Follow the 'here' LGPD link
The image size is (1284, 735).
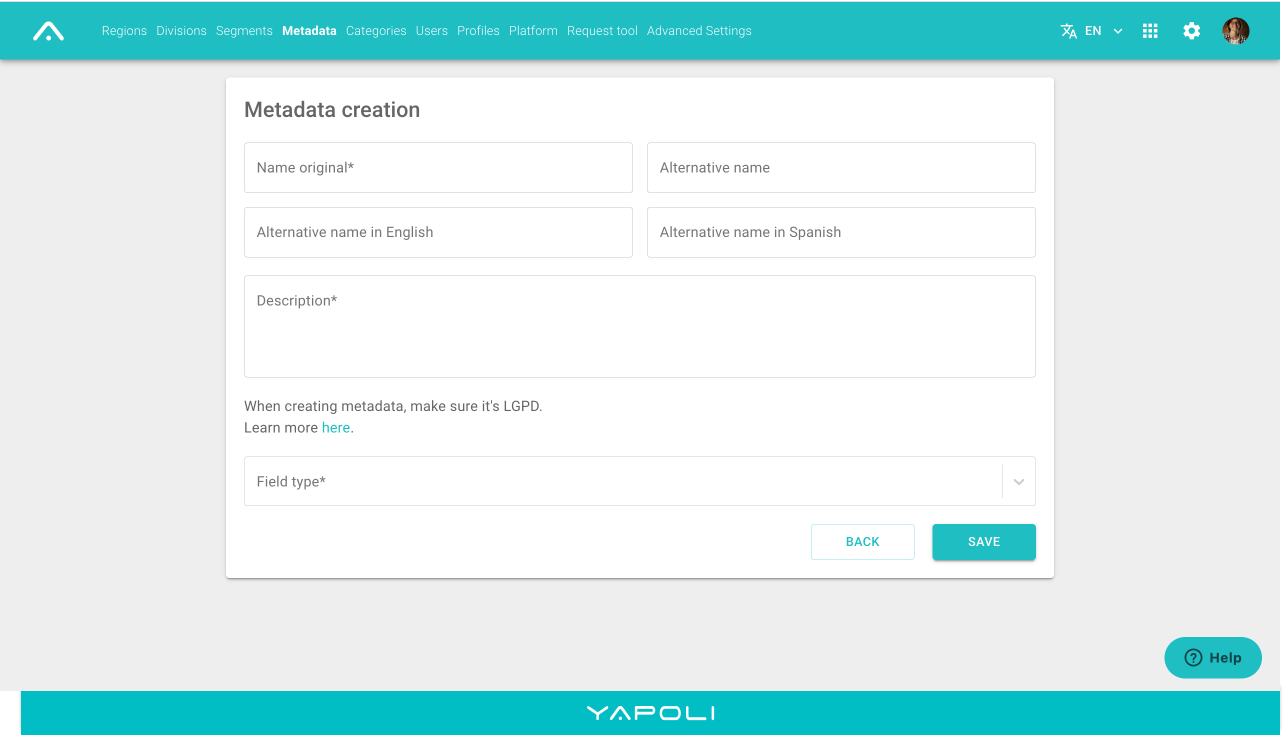click(x=336, y=428)
